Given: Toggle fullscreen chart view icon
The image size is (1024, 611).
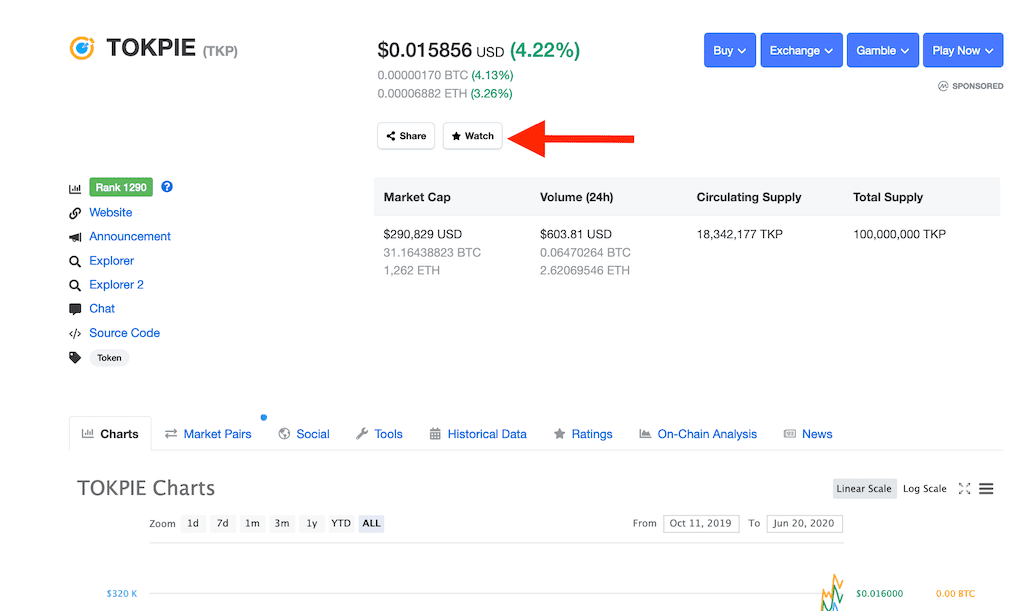Looking at the screenshot, I should coord(965,488).
